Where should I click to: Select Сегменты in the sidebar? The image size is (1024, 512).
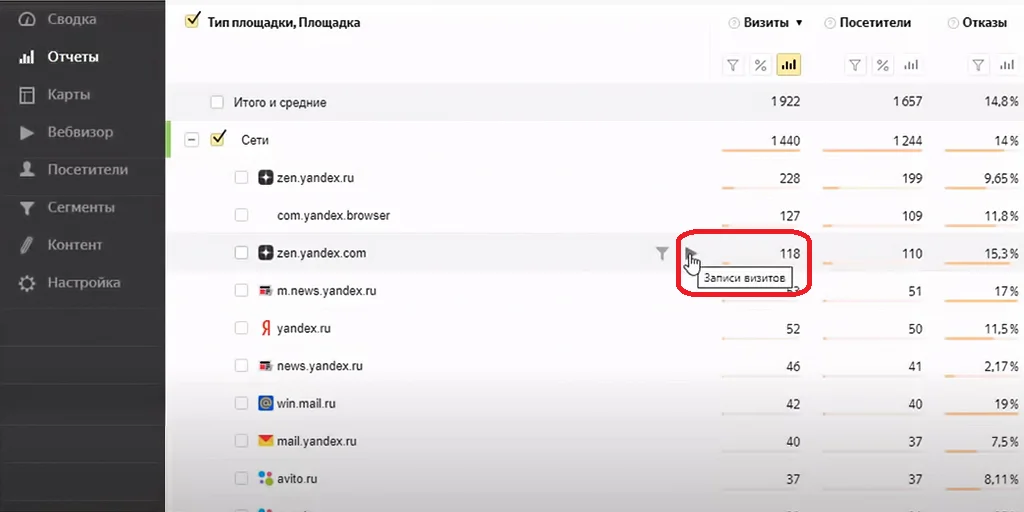click(81, 208)
